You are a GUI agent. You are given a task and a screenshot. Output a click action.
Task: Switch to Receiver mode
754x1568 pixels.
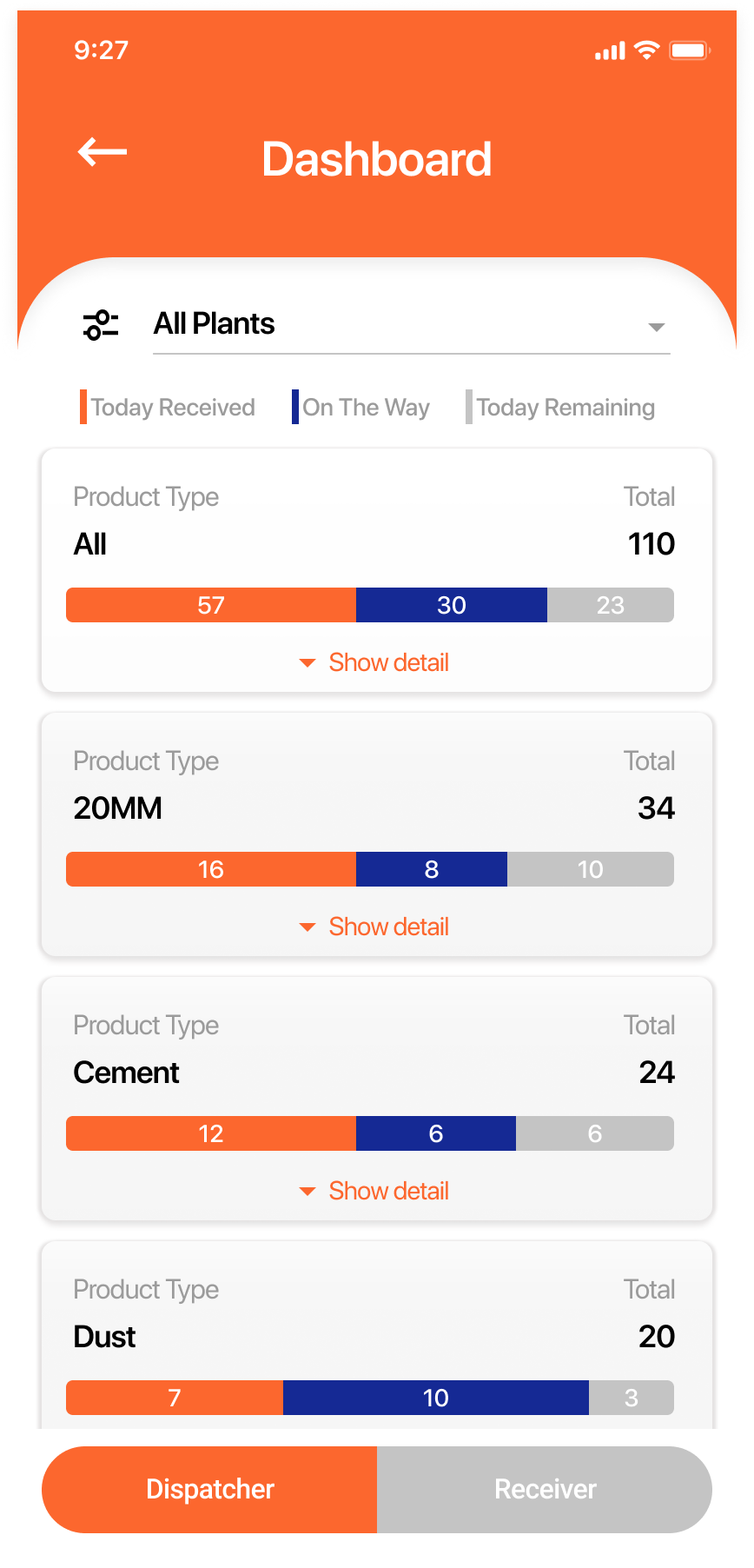click(545, 1489)
